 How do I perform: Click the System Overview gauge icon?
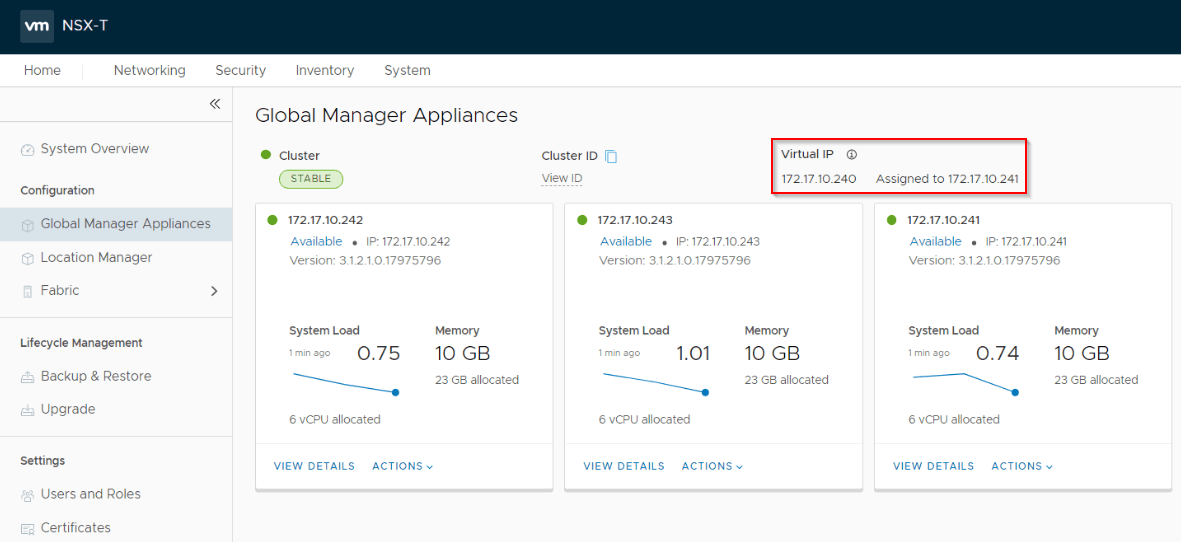(x=27, y=149)
